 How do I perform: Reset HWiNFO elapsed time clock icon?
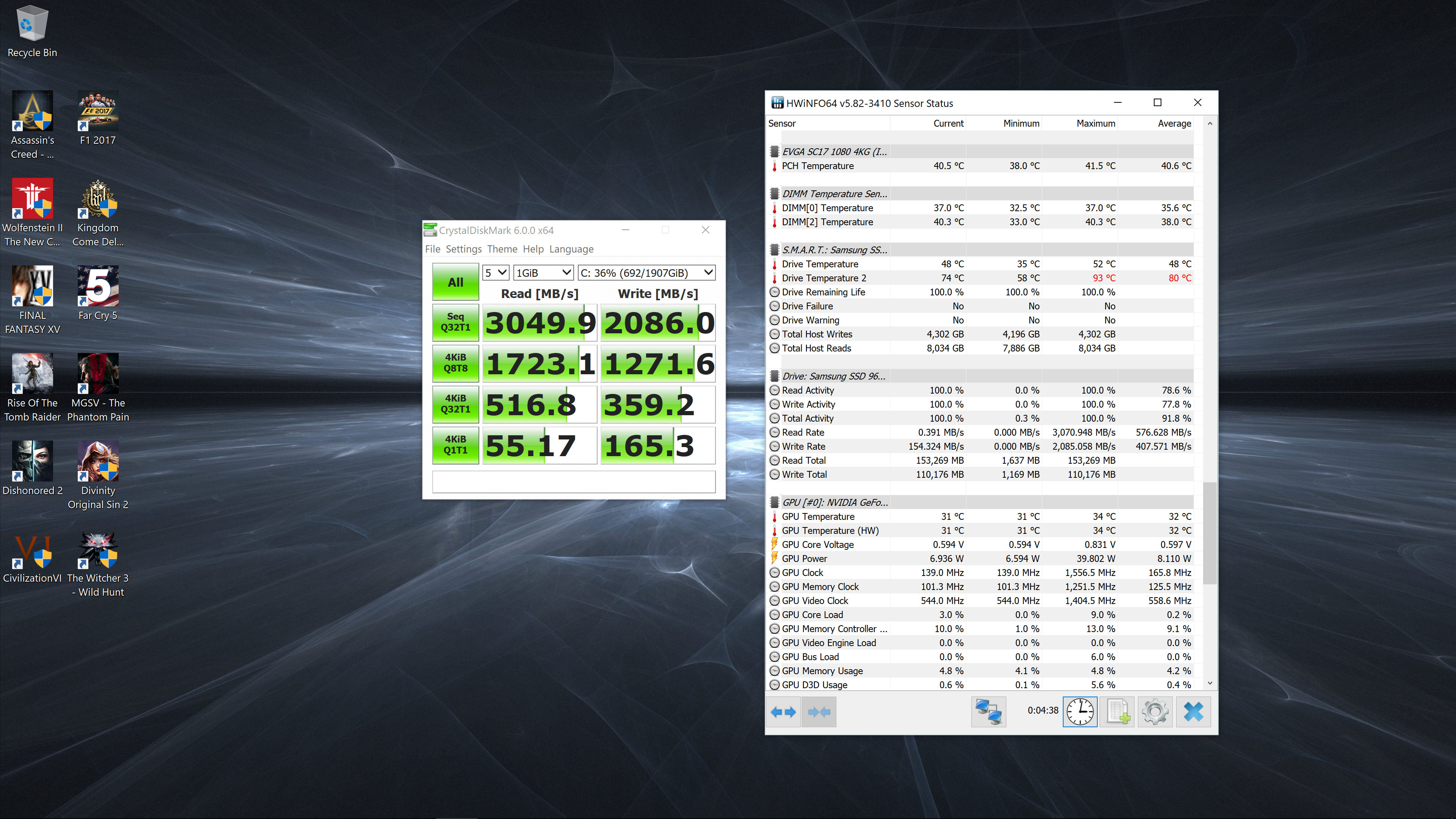pos(1079,712)
